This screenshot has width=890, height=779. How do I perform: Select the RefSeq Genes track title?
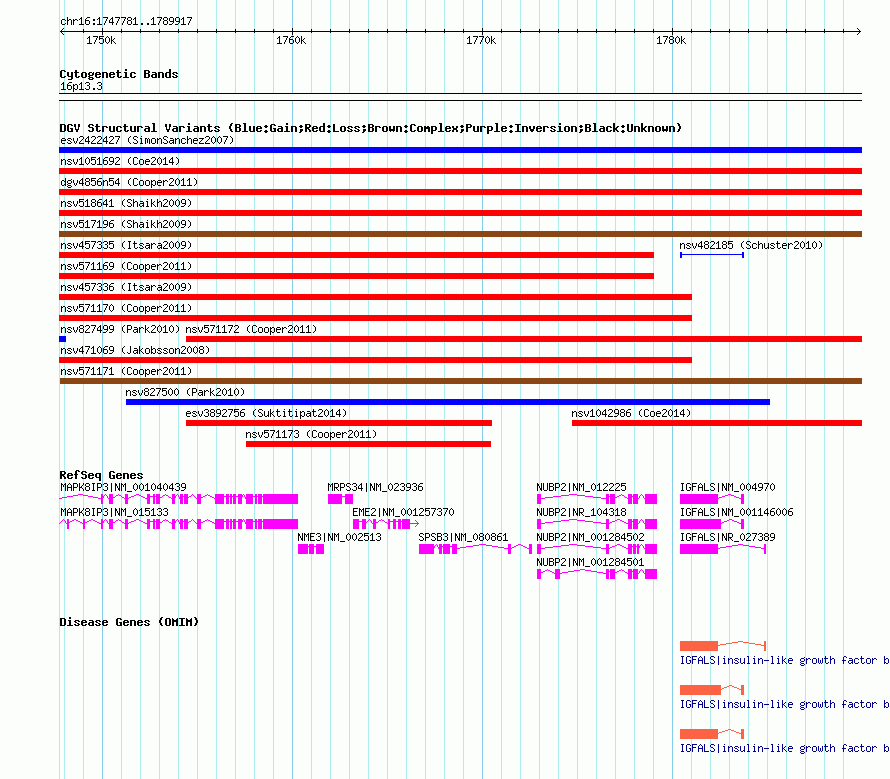101,475
